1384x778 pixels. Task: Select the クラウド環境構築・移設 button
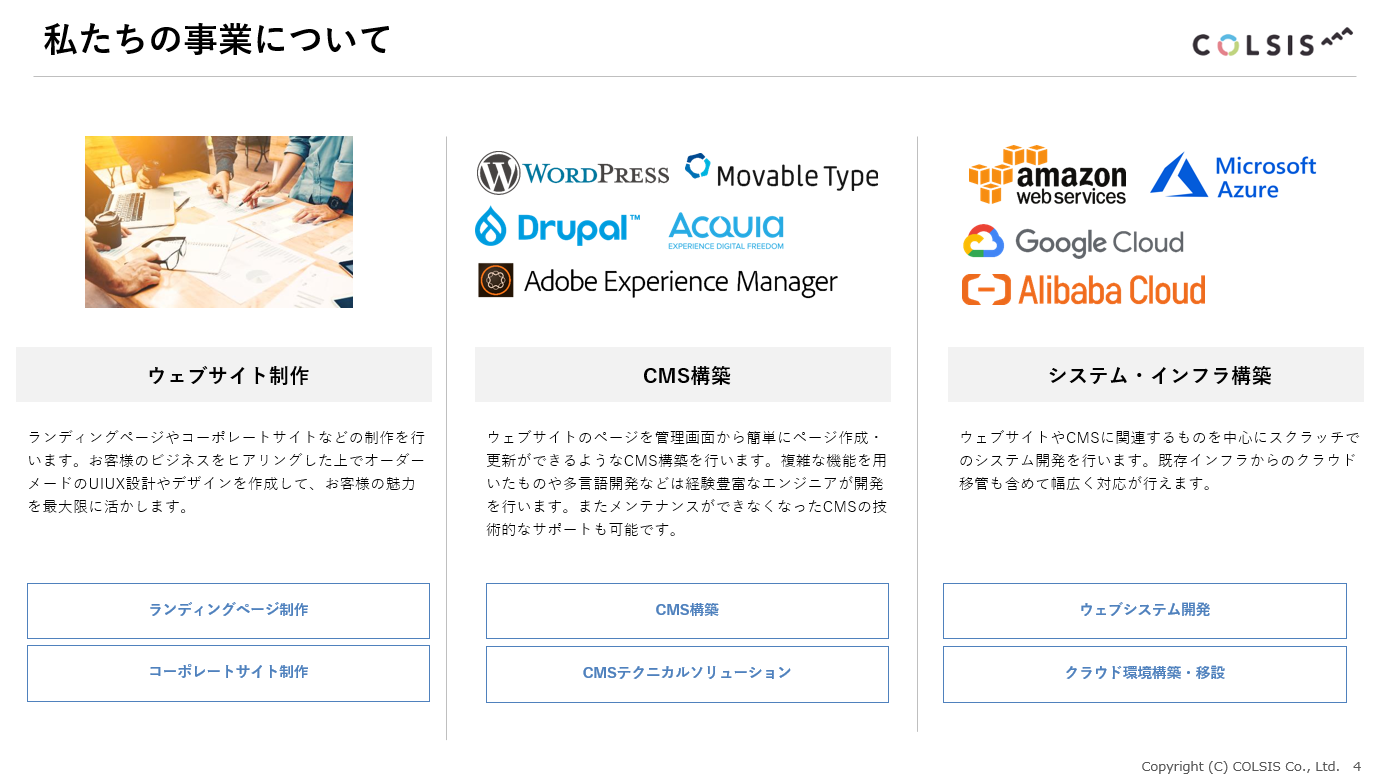[x=1144, y=673]
